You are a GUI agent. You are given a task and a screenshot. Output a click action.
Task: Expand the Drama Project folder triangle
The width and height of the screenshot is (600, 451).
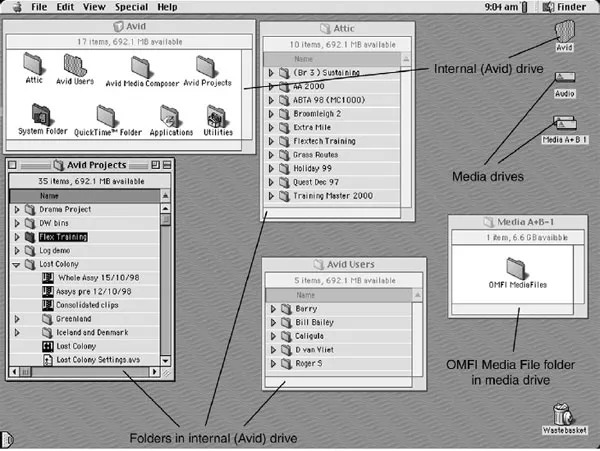17,210
